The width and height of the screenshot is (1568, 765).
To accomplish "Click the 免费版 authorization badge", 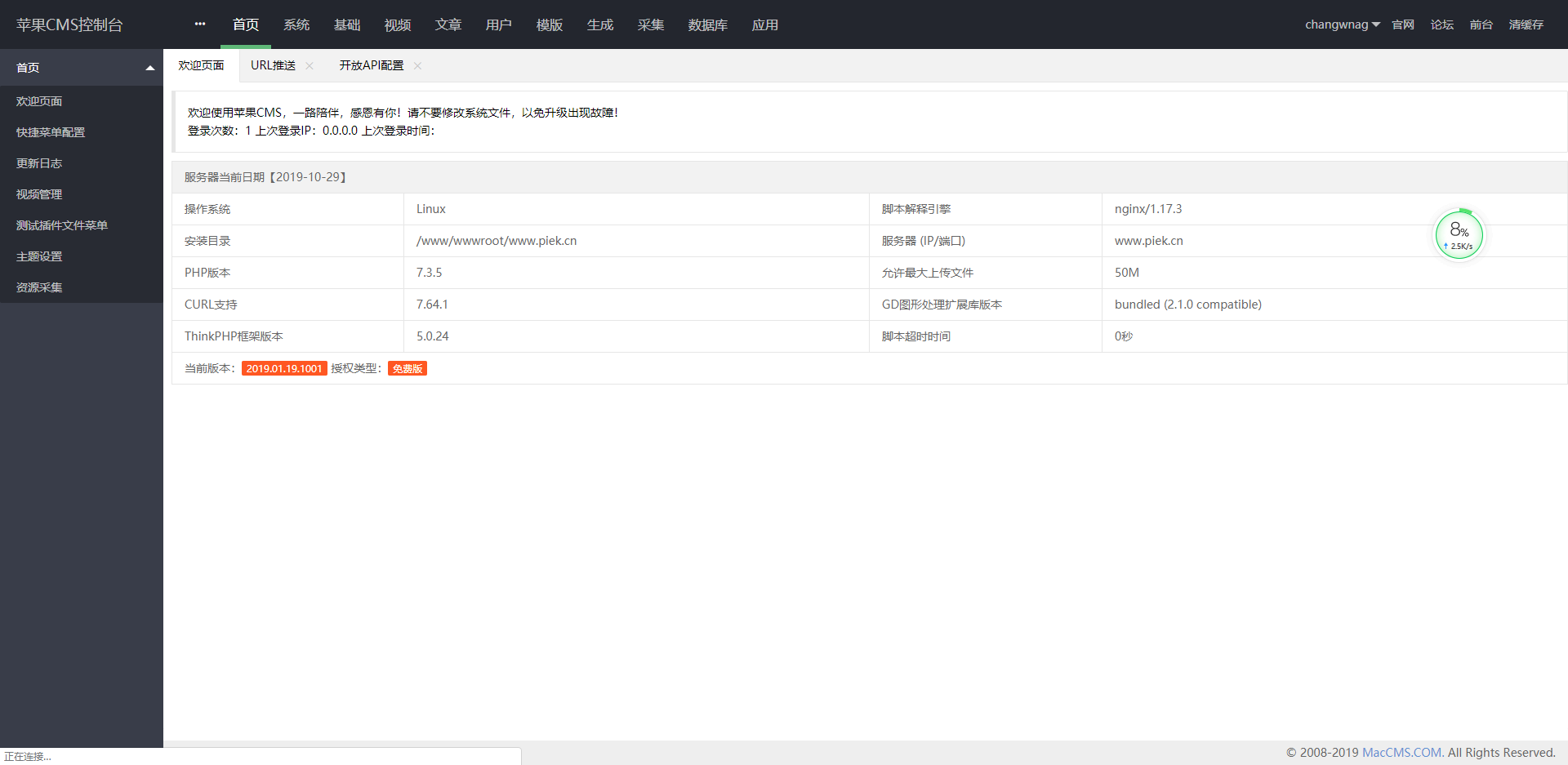I will tap(407, 368).
